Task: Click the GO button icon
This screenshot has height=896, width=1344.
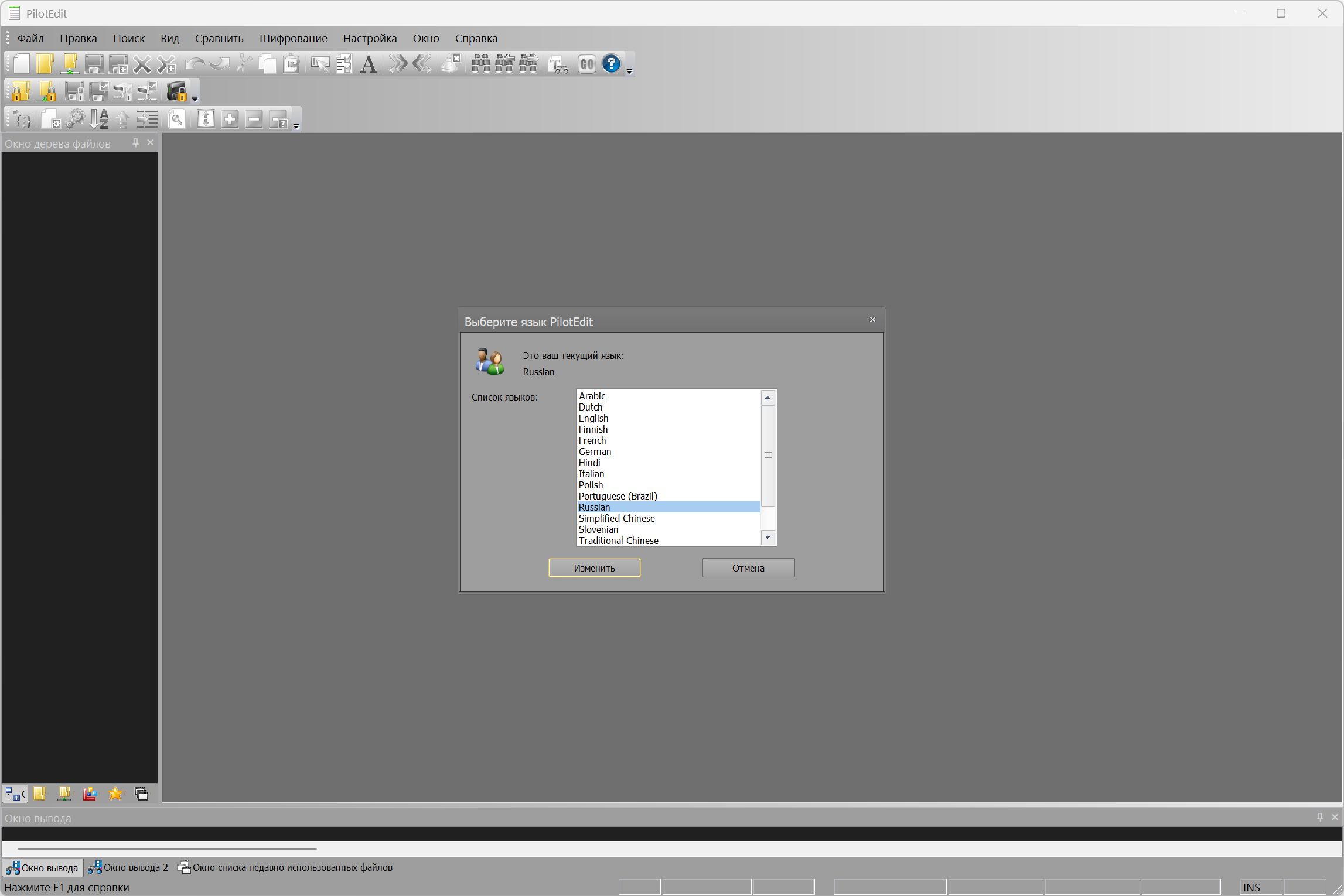Action: 587,64
